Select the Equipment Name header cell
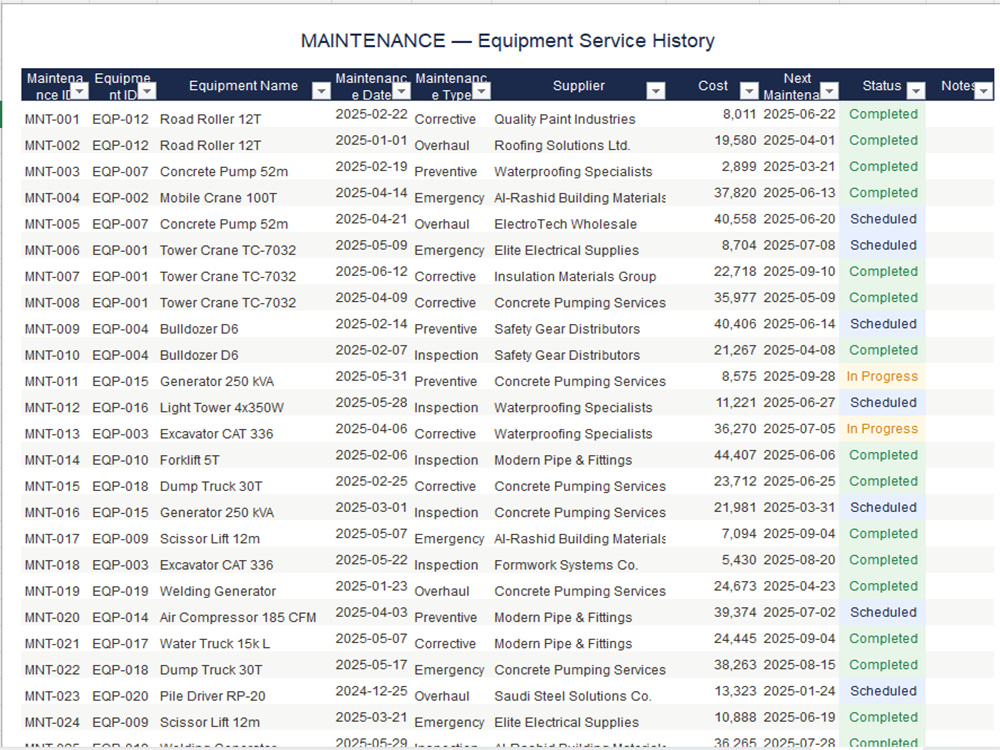 click(244, 85)
